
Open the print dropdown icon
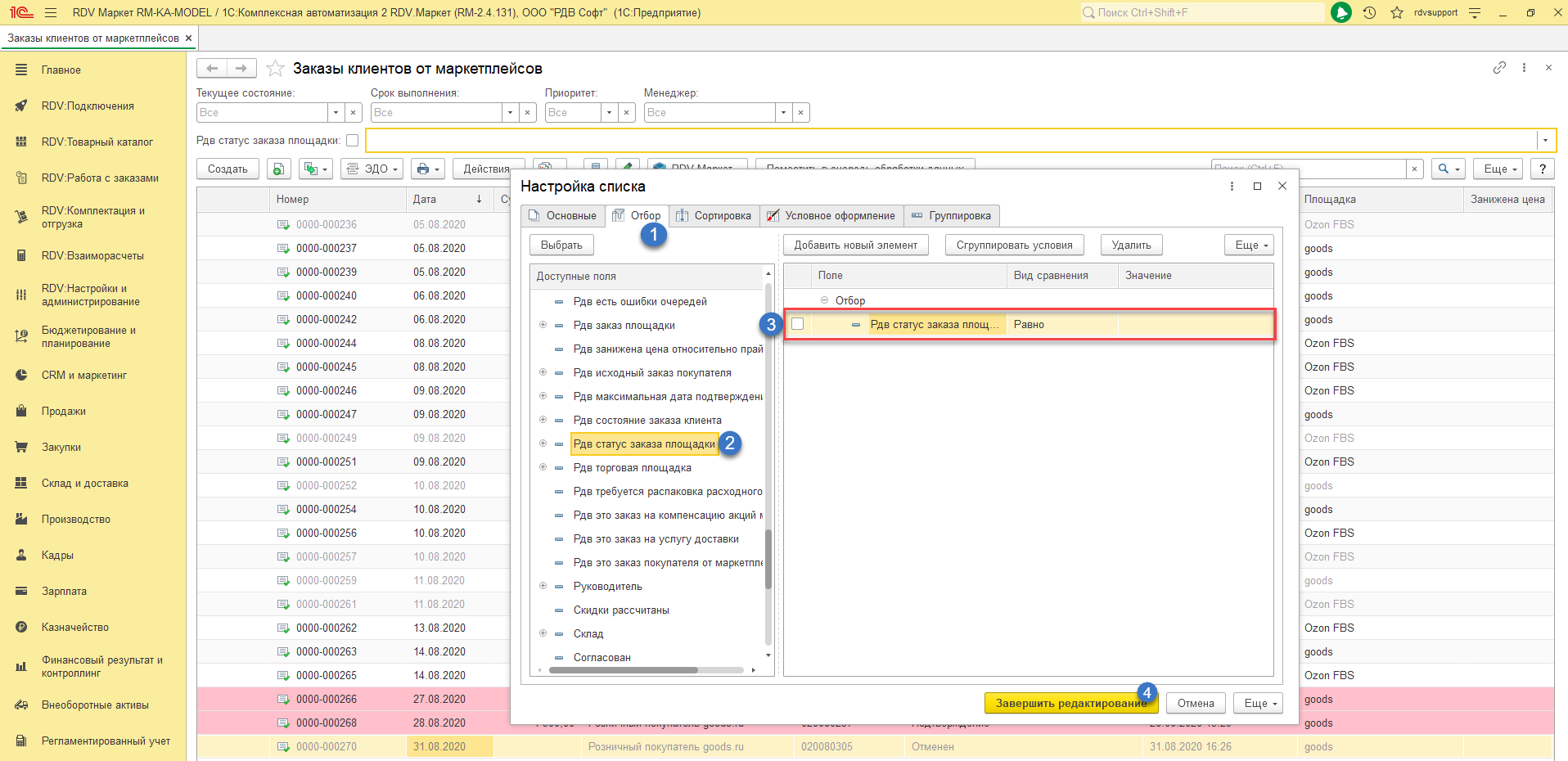427,169
